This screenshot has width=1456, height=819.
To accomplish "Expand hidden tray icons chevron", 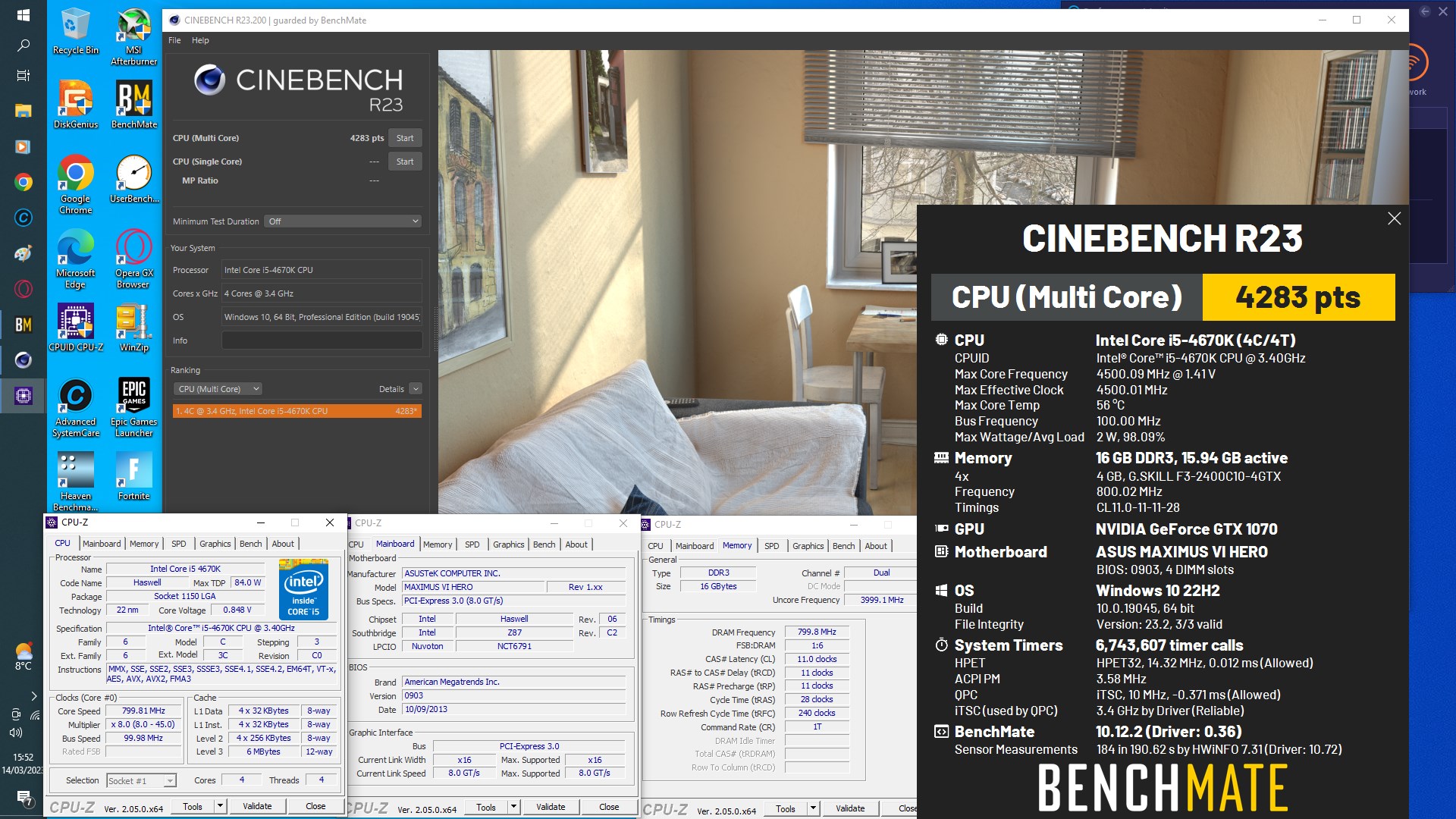I will tap(33, 696).
